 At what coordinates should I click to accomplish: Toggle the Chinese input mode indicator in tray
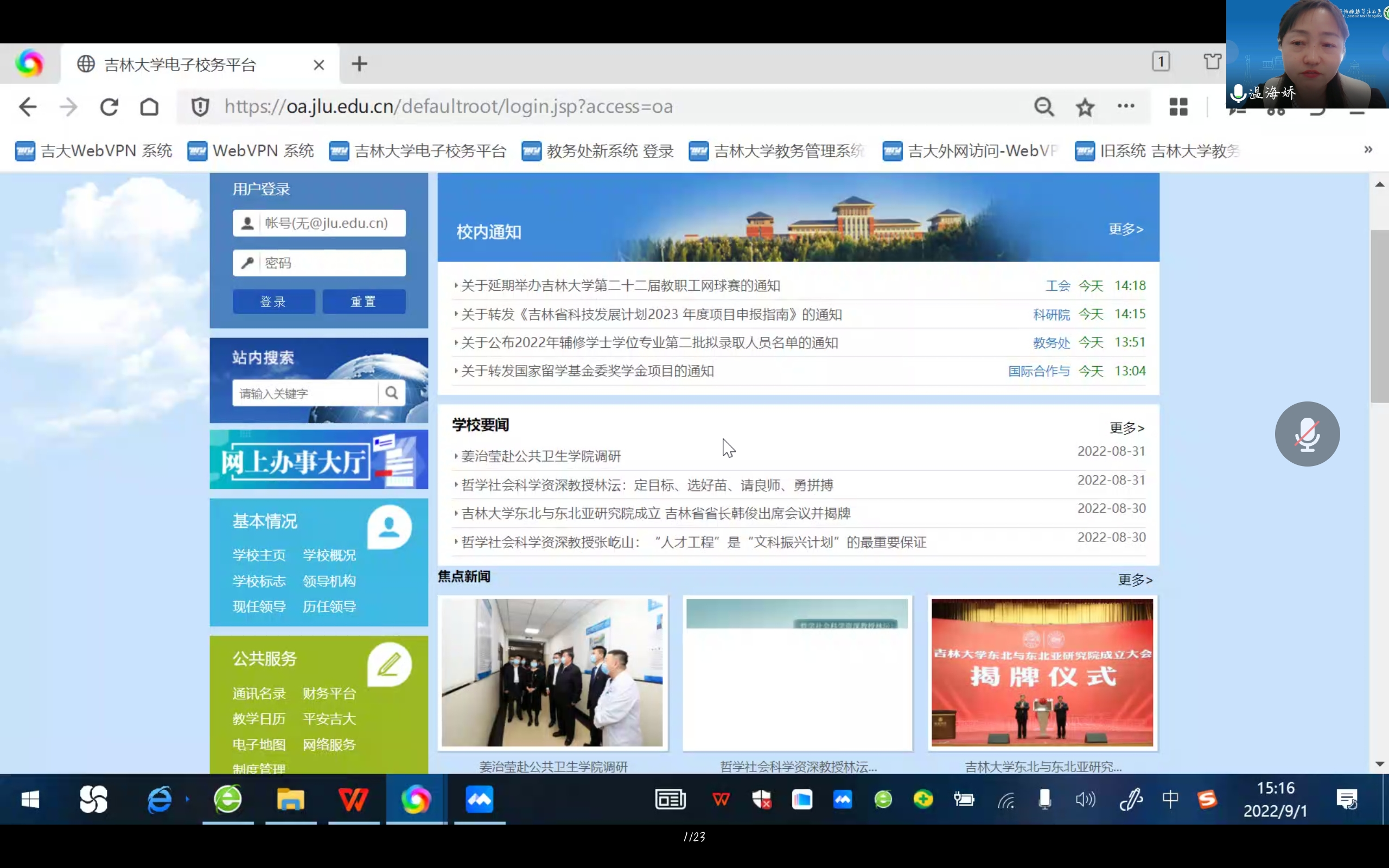click(x=1170, y=799)
